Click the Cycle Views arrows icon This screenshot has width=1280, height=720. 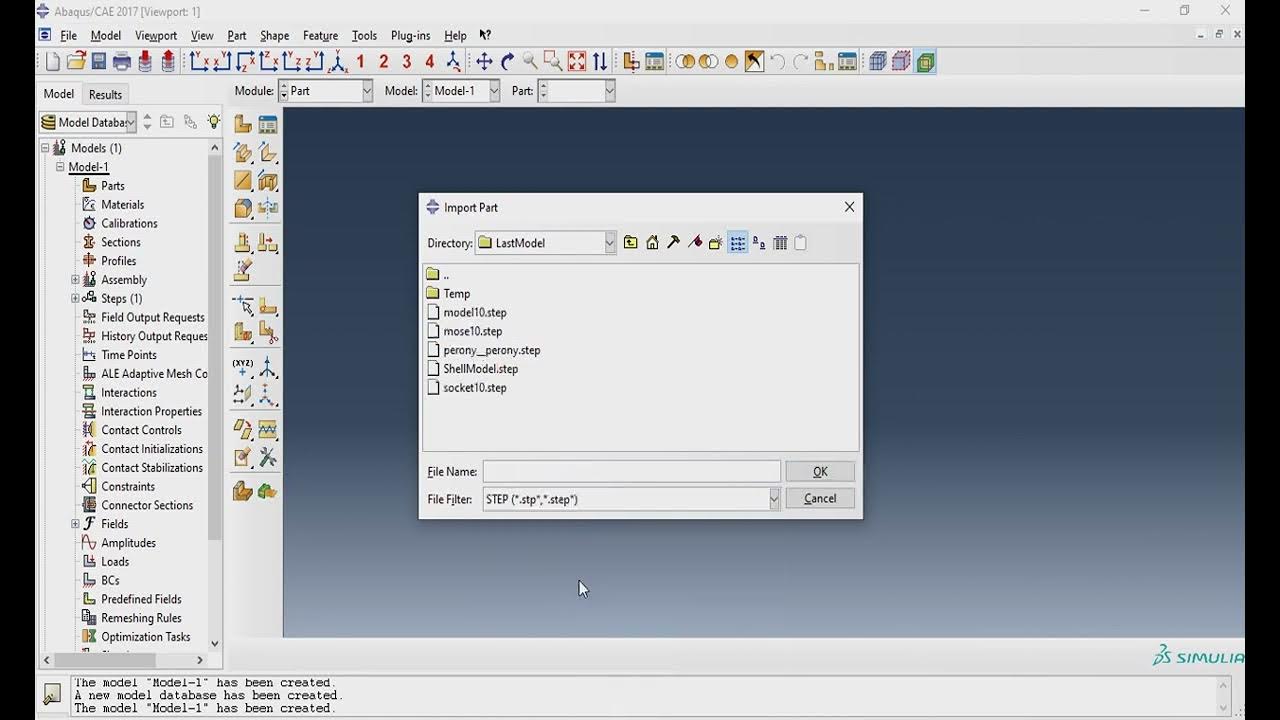[600, 62]
